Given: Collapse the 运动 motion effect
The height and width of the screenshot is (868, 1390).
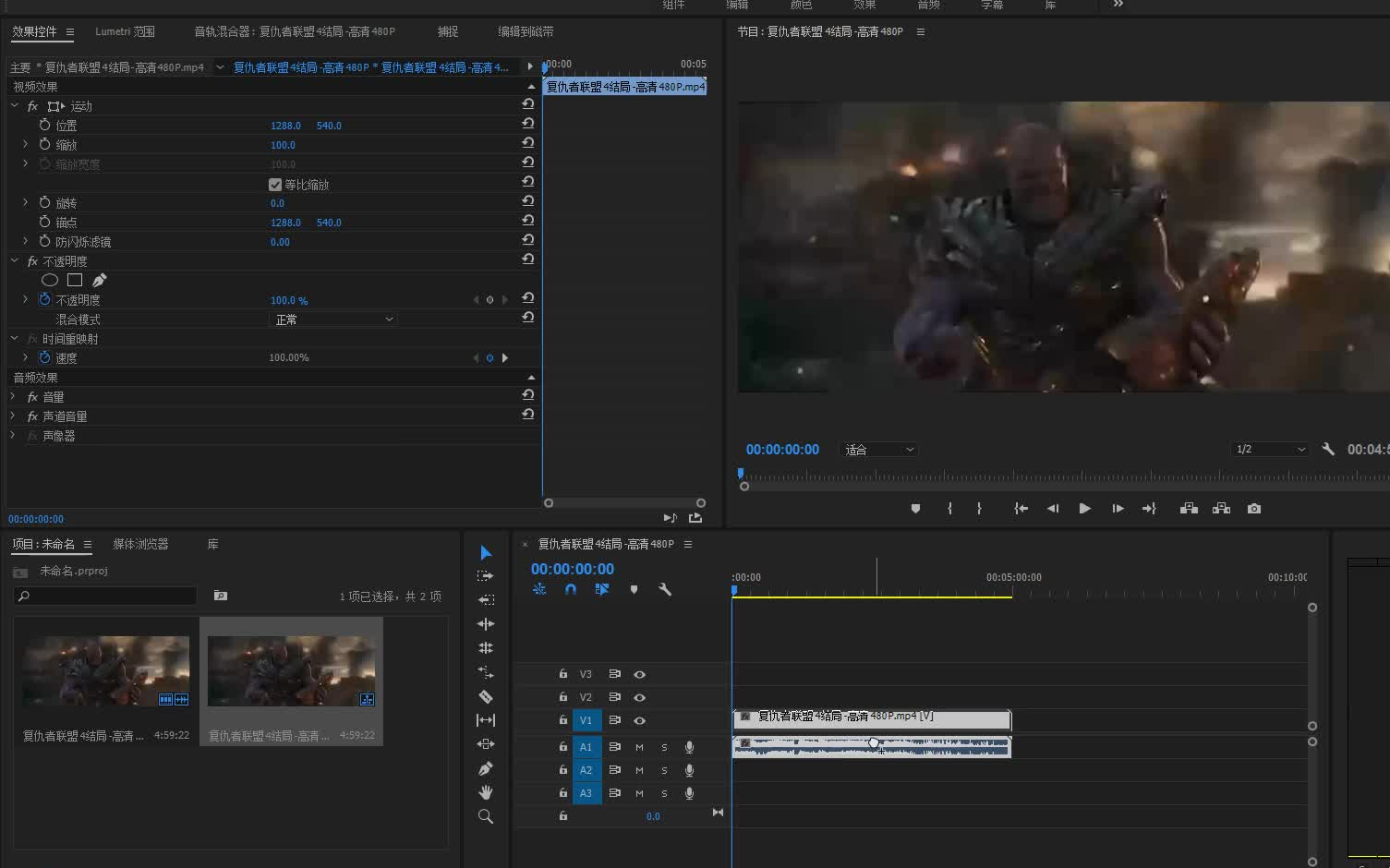Looking at the screenshot, I should [x=15, y=106].
